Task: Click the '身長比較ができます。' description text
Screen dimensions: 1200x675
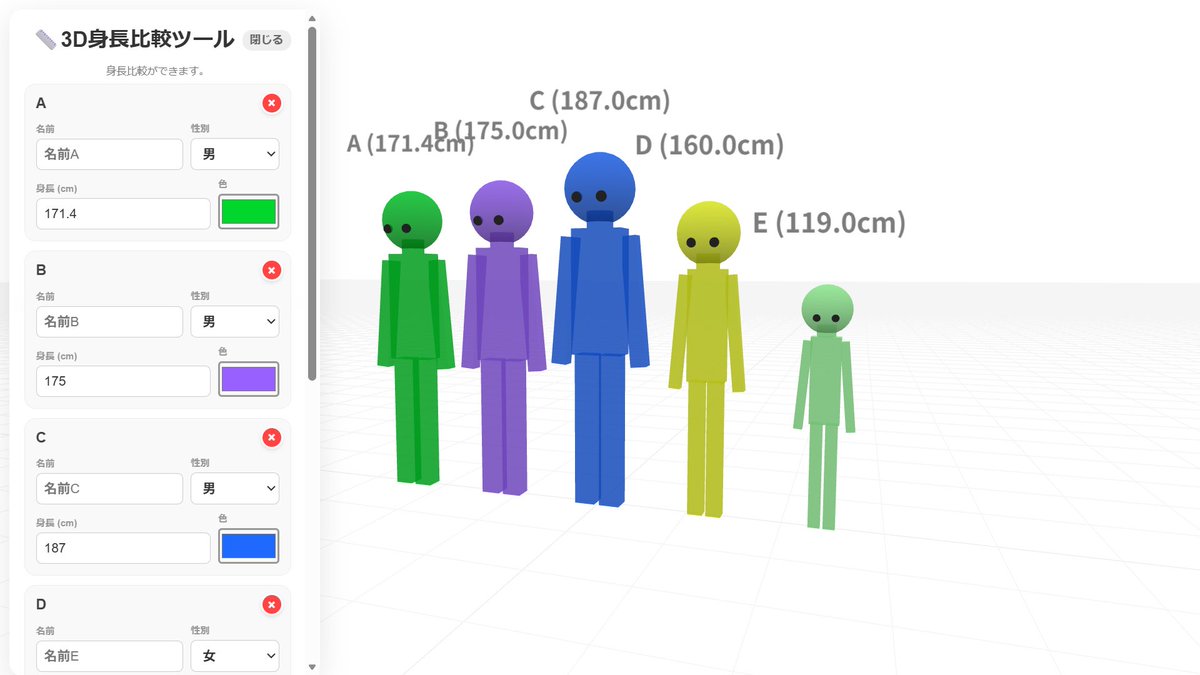Action: 156,71
